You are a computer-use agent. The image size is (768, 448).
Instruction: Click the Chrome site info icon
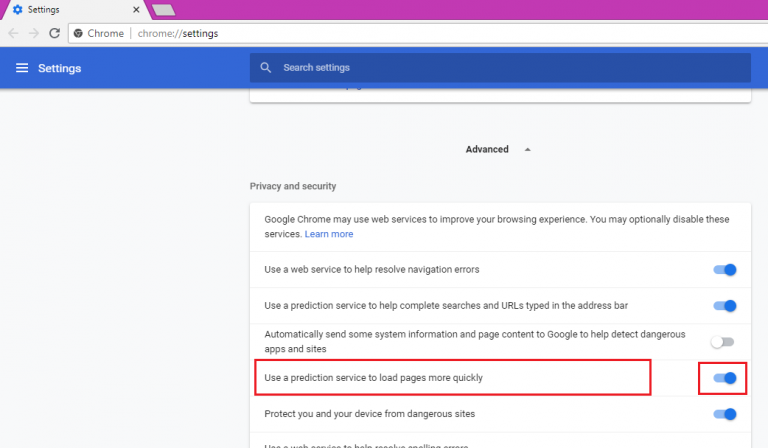click(x=78, y=33)
